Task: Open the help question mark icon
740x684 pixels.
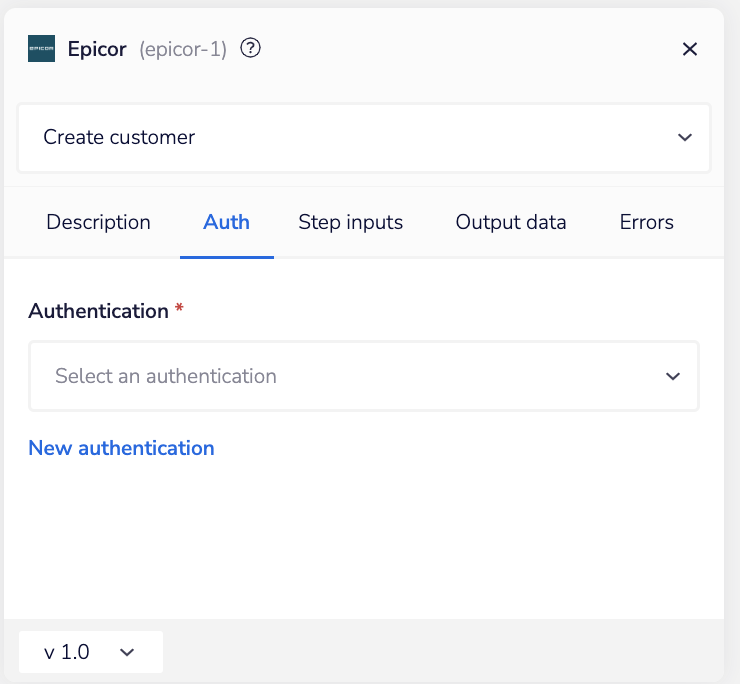Action: tap(251, 48)
